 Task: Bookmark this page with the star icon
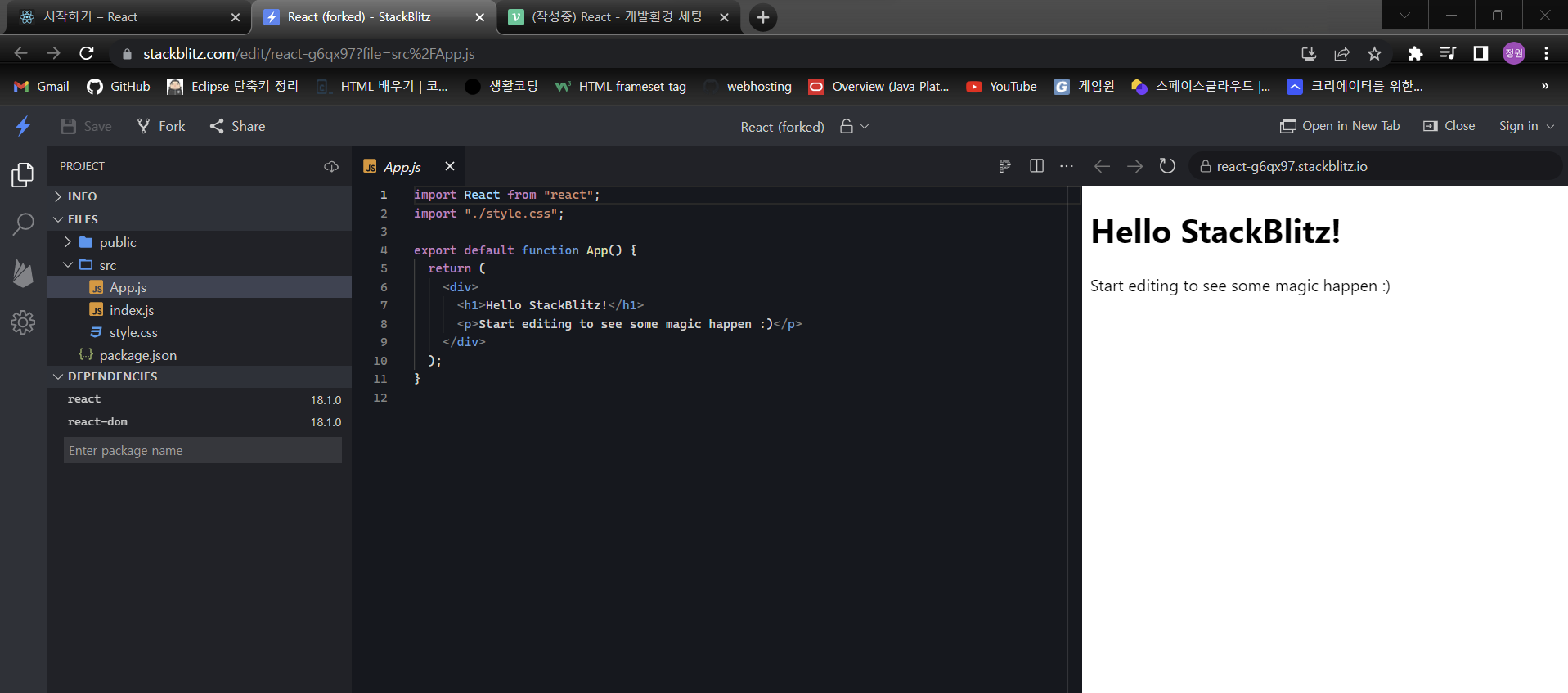pos(1374,53)
